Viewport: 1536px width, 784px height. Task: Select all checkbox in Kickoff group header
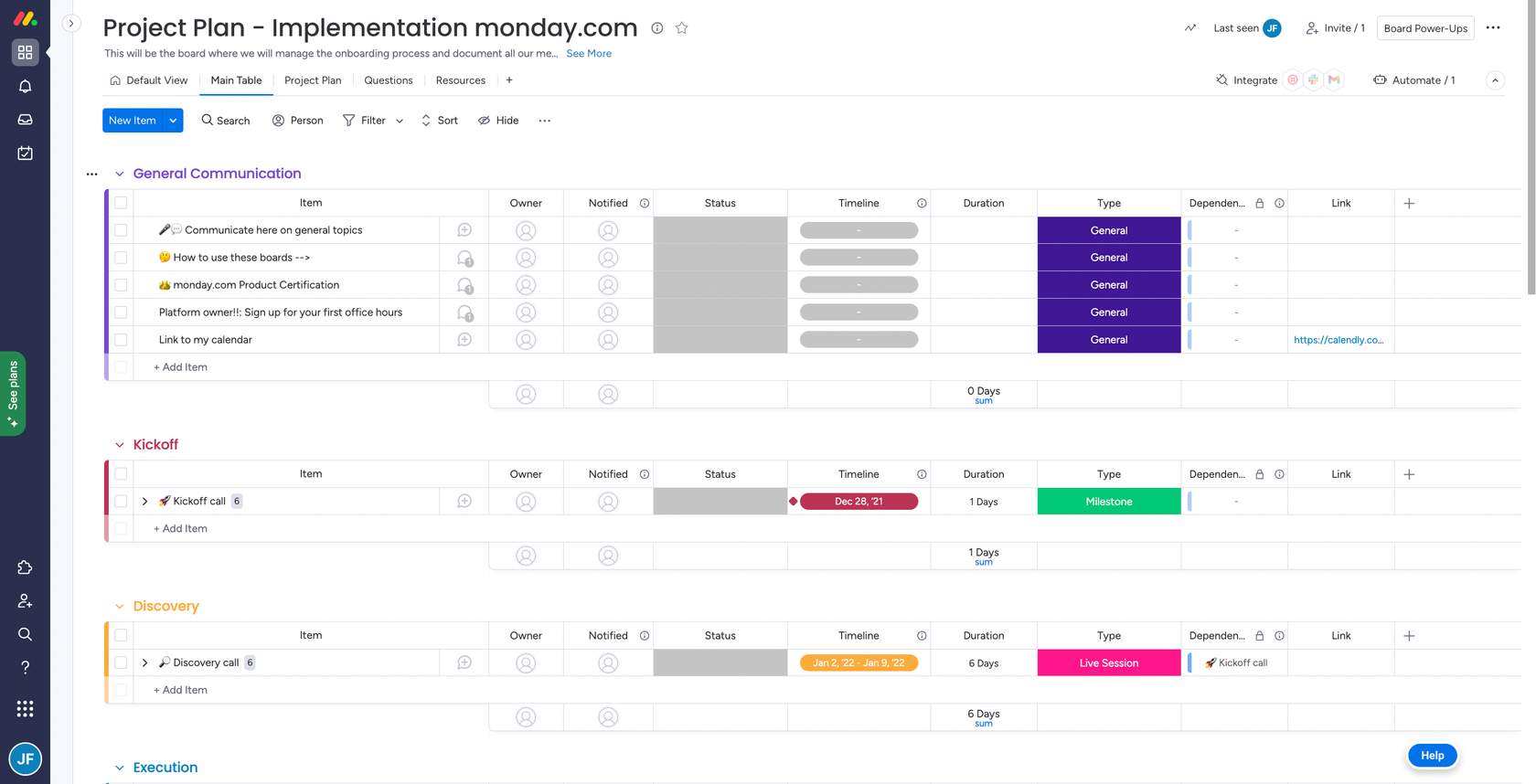pyautogui.click(x=121, y=474)
